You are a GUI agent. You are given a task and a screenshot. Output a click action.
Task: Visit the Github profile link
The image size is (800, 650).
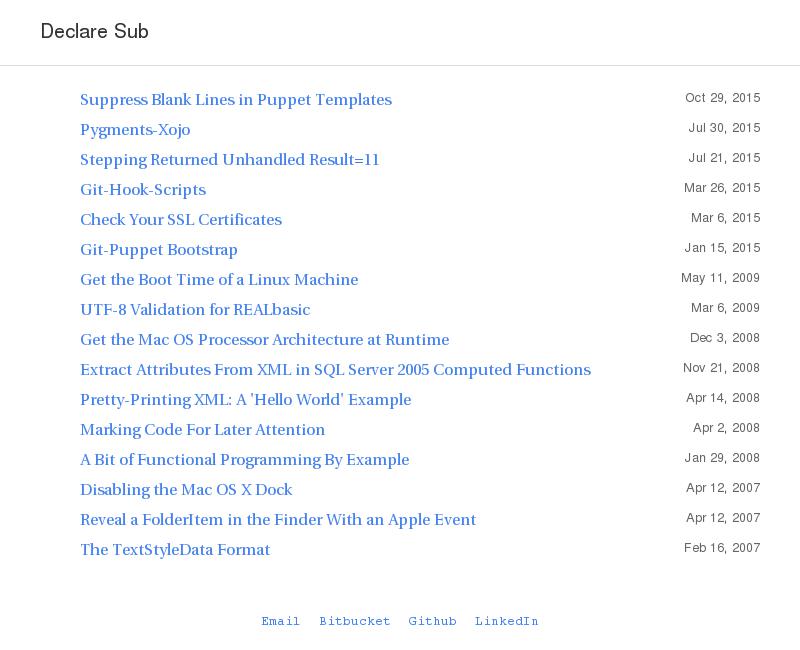(x=432, y=621)
